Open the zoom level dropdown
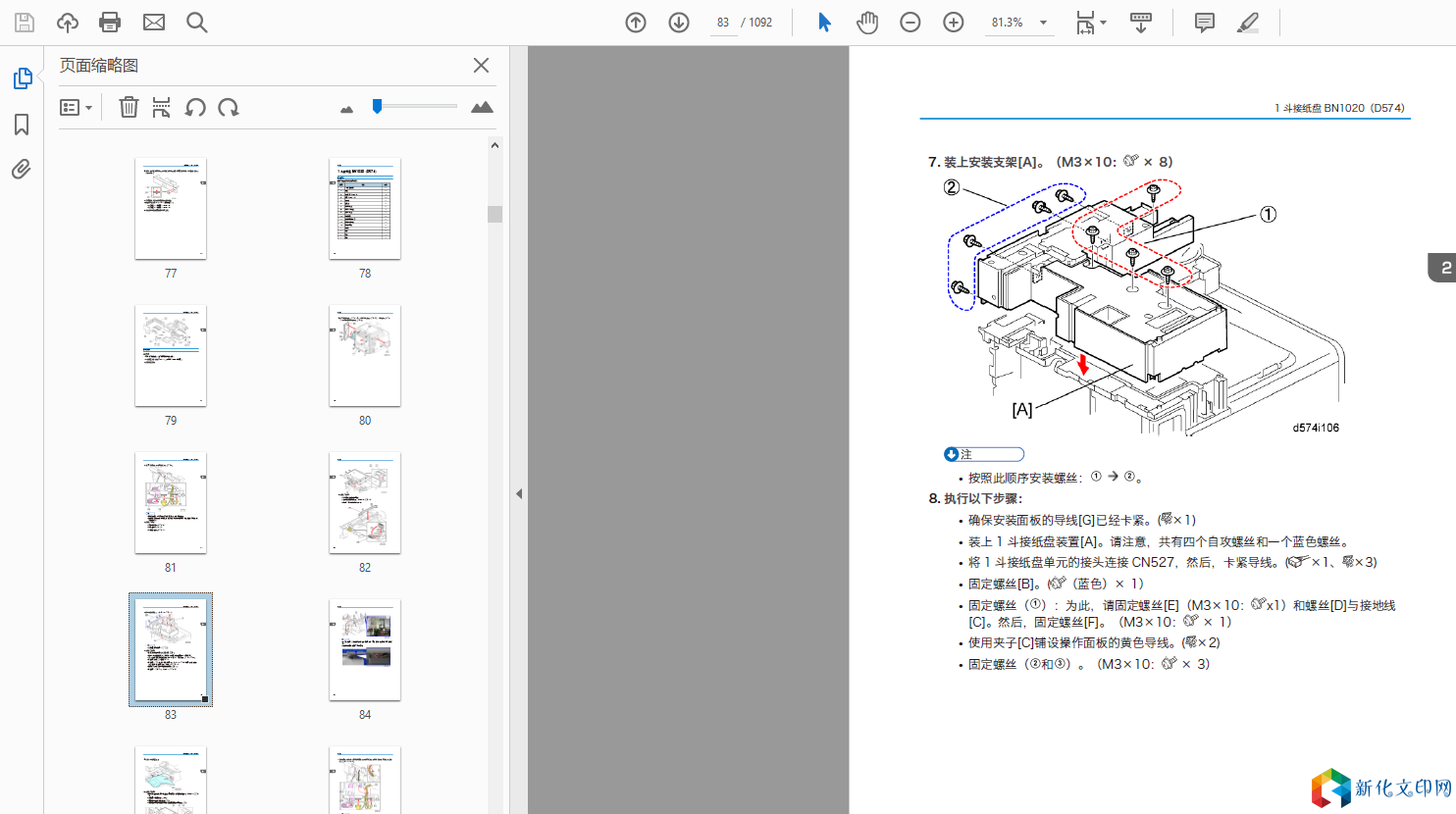Viewport: 1456px width, 814px height. pos(1043,23)
